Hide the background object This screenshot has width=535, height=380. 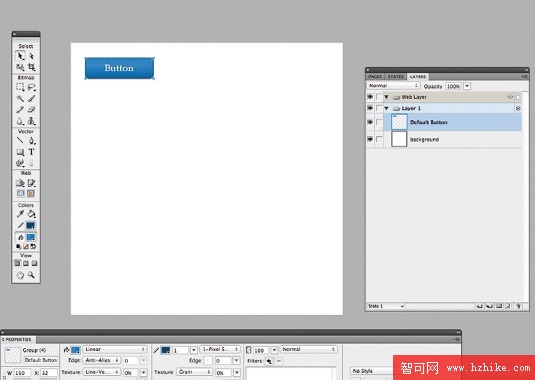[x=370, y=139]
